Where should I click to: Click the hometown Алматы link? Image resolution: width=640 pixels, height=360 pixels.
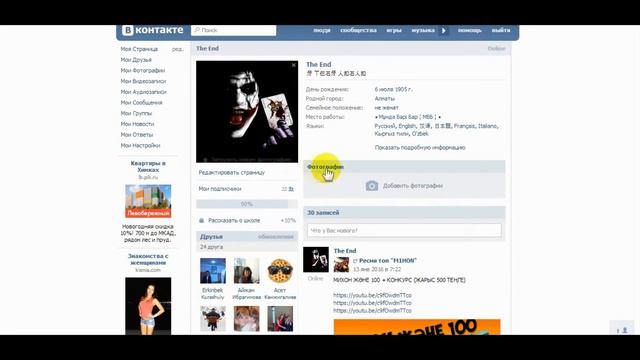coord(384,98)
